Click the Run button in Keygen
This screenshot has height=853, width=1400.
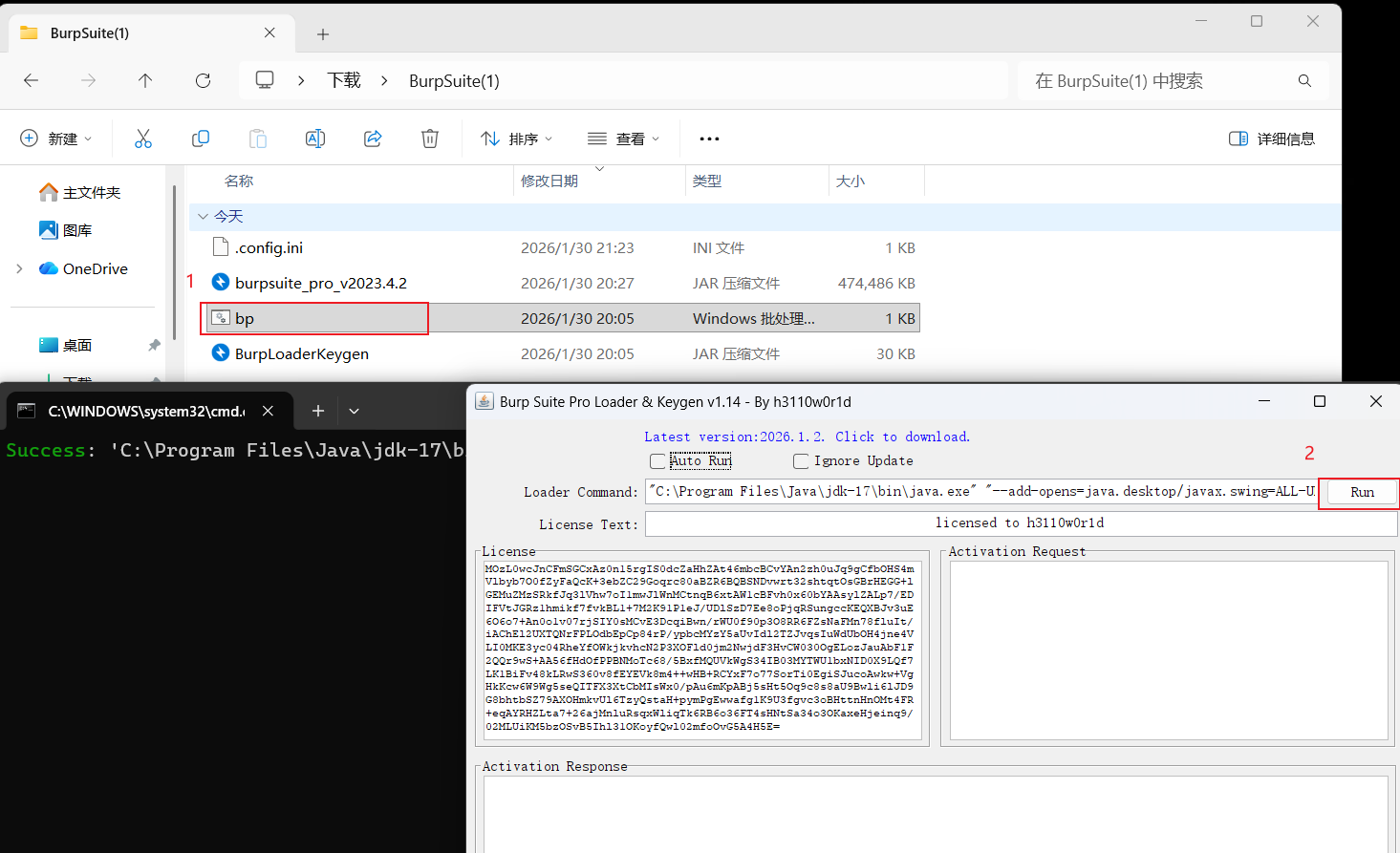click(1362, 492)
